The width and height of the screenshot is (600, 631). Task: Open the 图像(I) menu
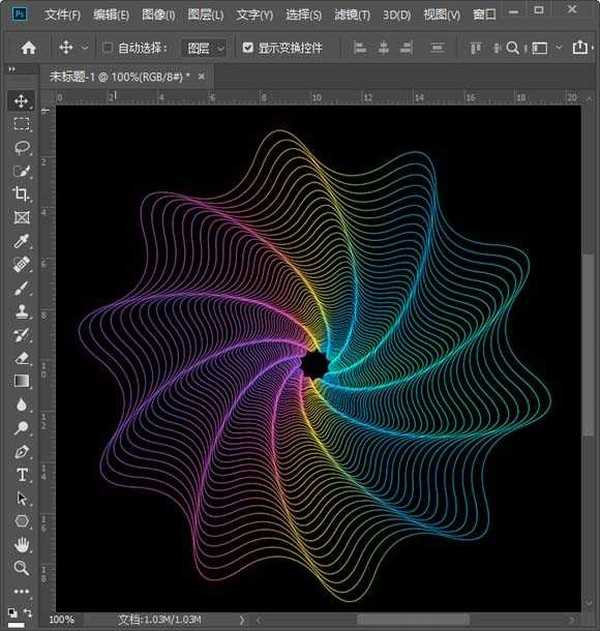pyautogui.click(x=158, y=15)
